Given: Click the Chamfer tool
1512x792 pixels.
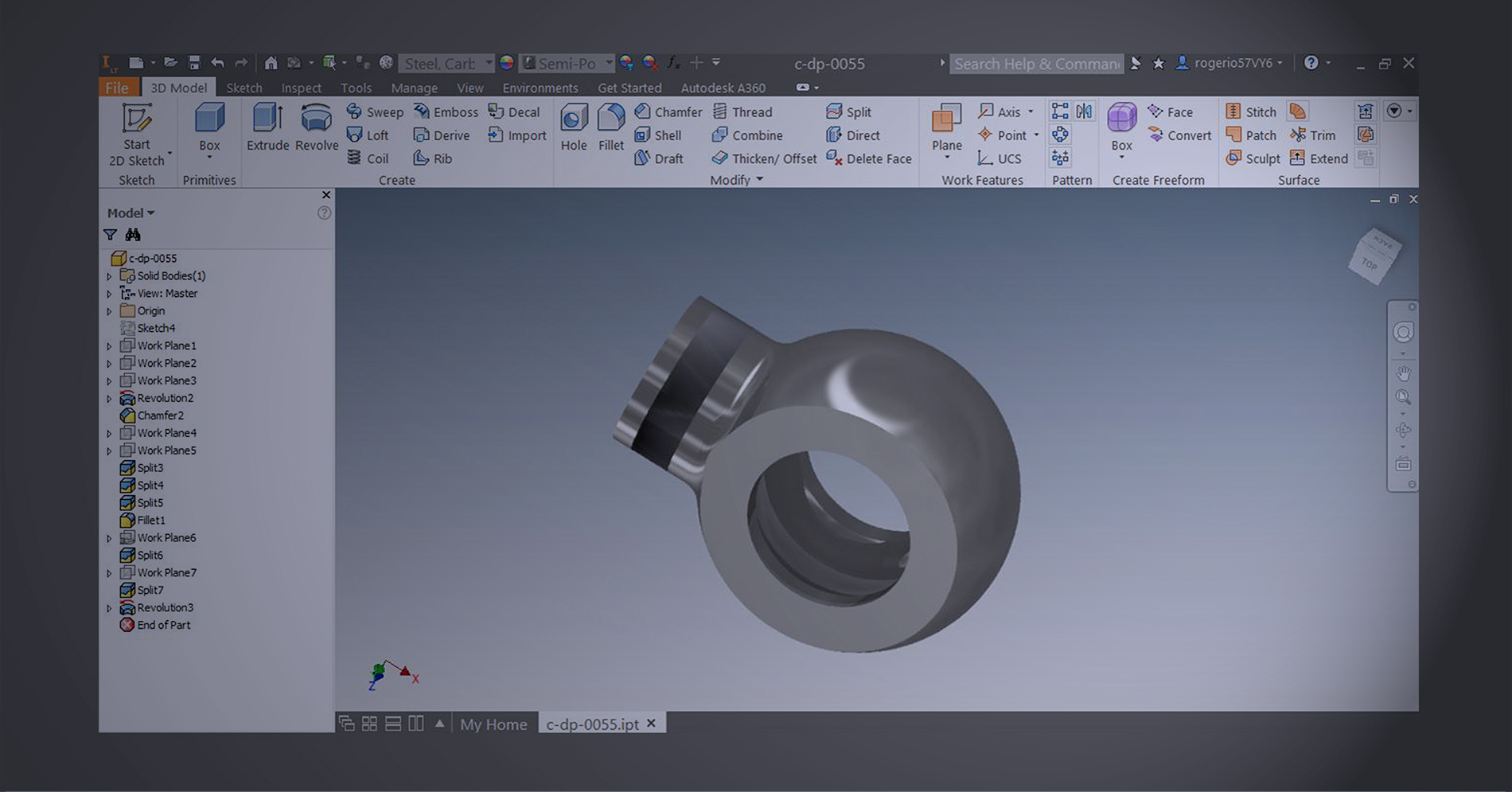Looking at the screenshot, I should coord(668,112).
